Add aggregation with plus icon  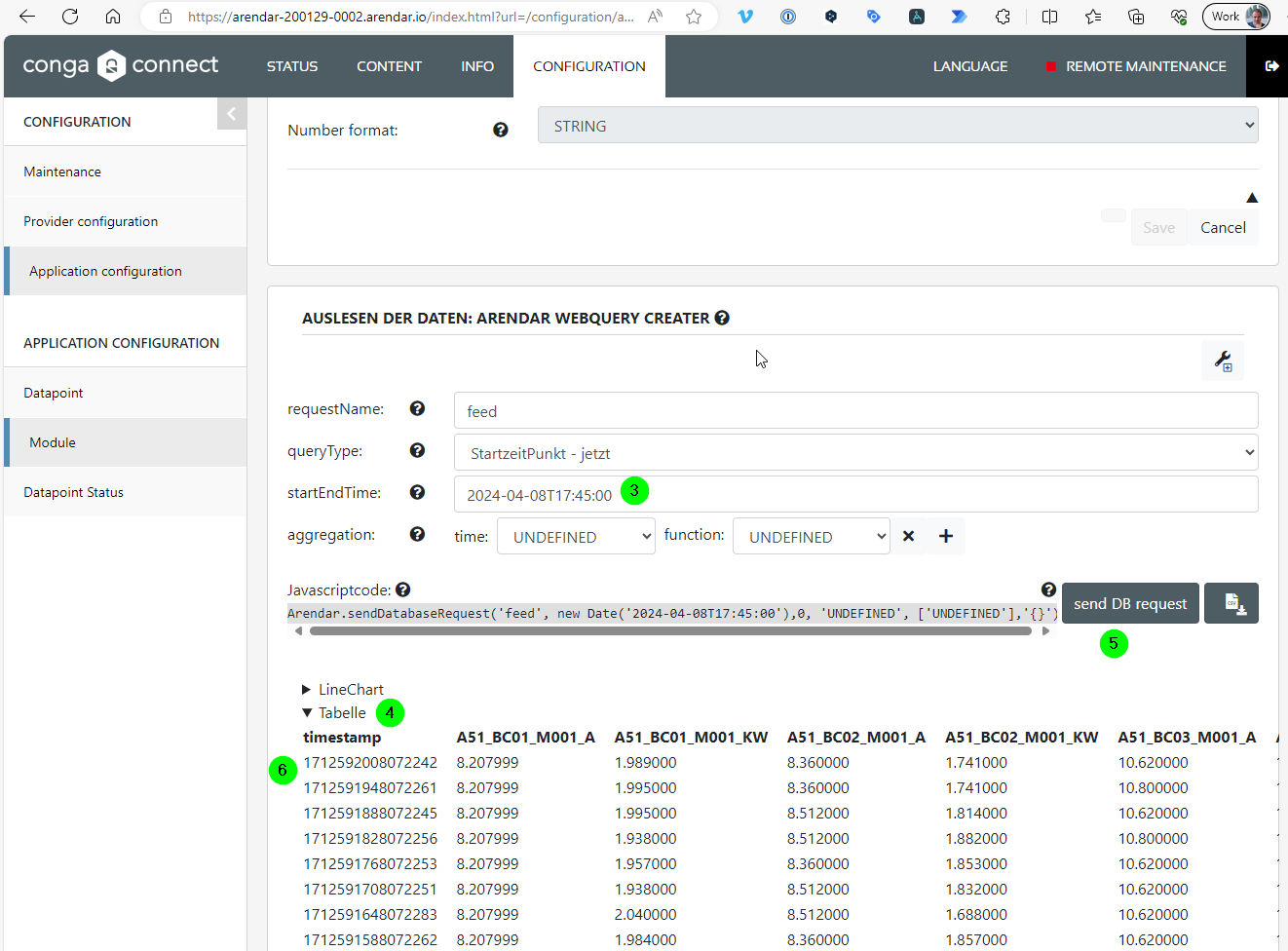pos(946,536)
